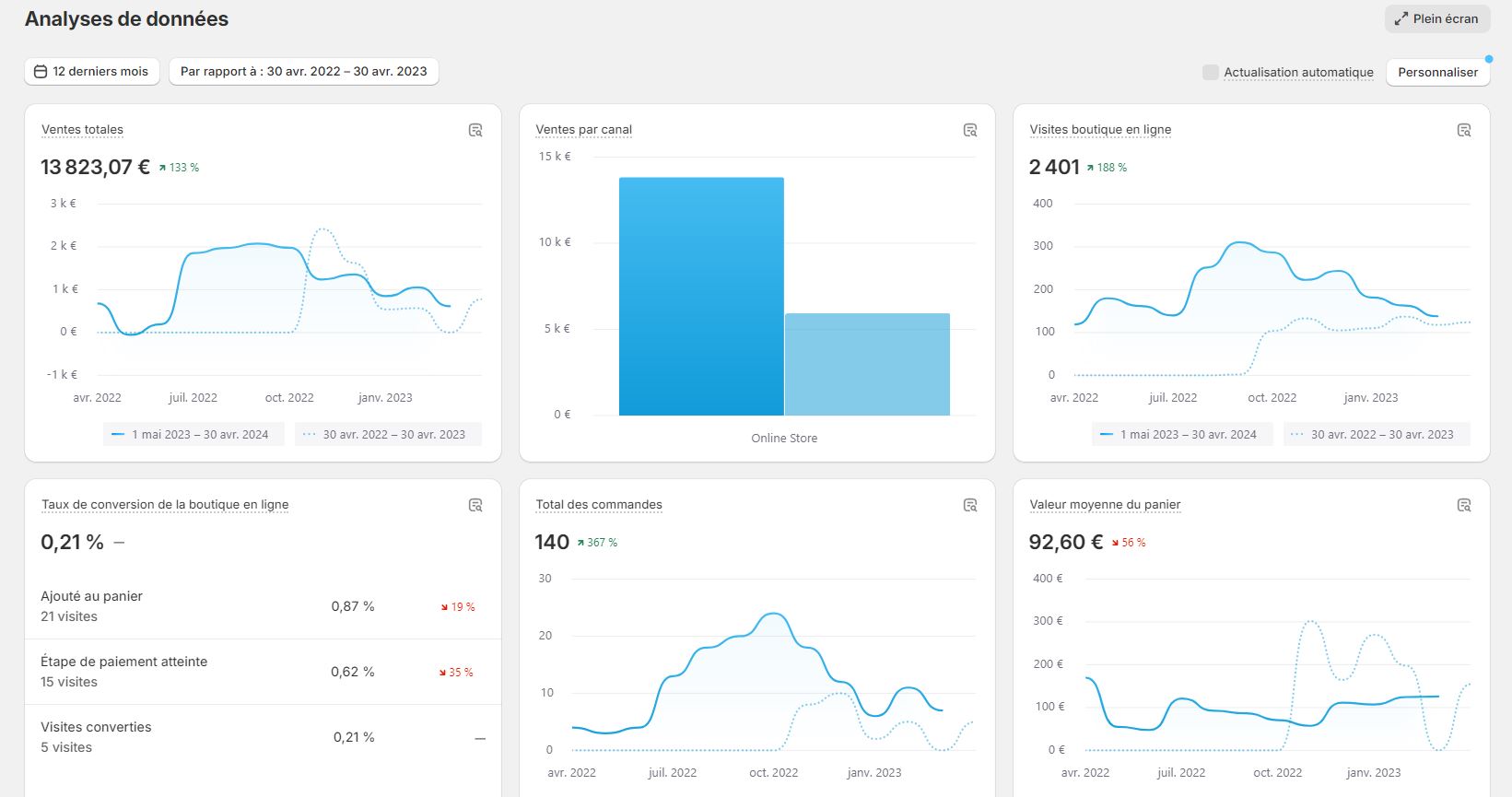Click the 13 823,07 € total sales value
This screenshot has width=1512, height=797.
[x=95, y=167]
